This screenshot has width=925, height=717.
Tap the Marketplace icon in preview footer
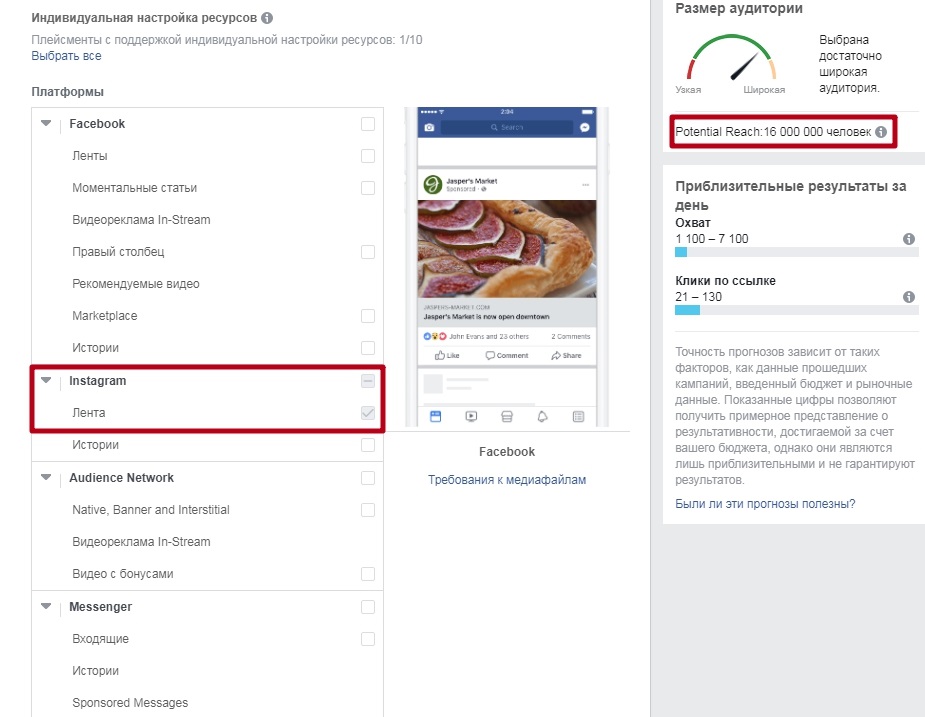click(x=507, y=416)
